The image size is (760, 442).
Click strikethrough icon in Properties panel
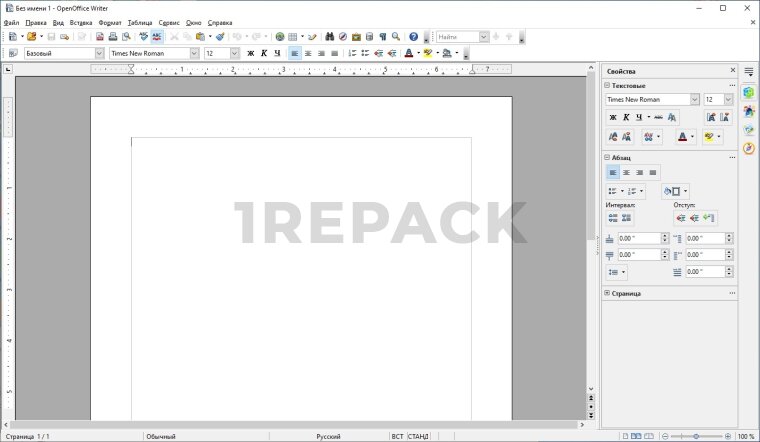[x=658, y=117]
